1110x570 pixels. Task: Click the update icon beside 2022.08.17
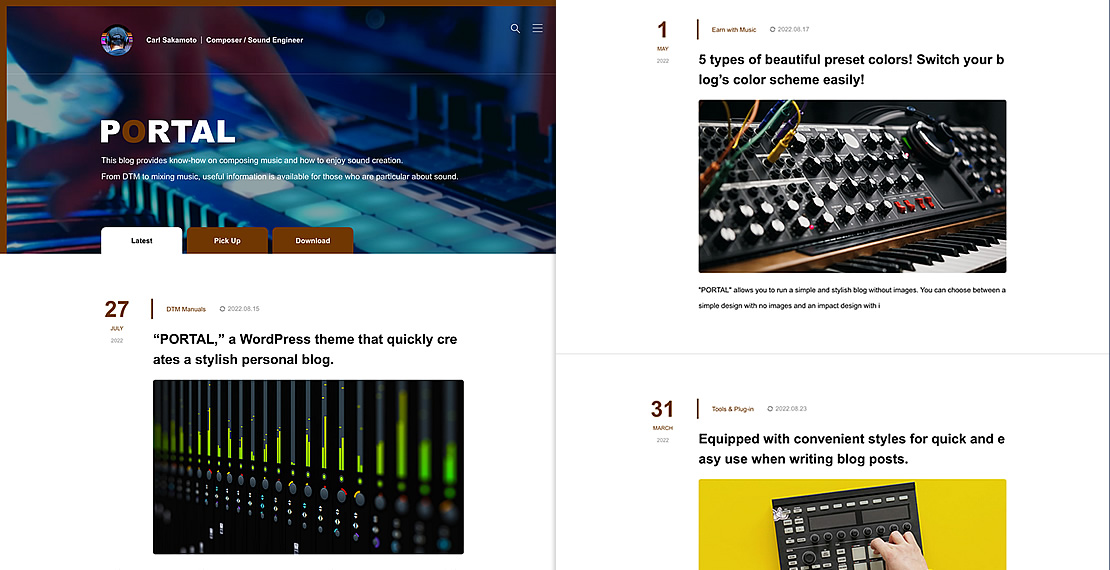tap(772, 30)
